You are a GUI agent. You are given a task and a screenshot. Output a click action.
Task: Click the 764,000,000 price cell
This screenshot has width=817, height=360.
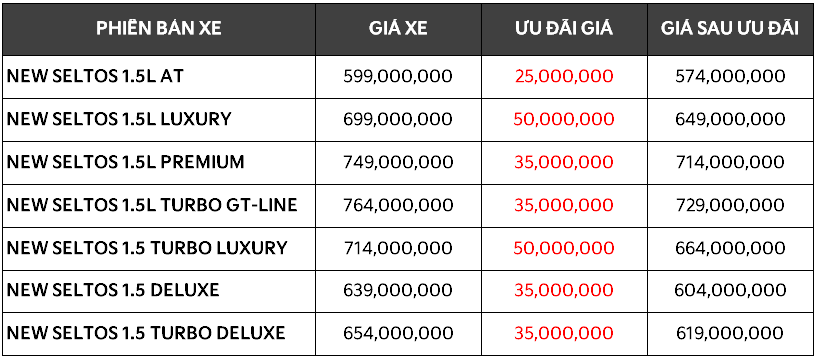coord(398,205)
